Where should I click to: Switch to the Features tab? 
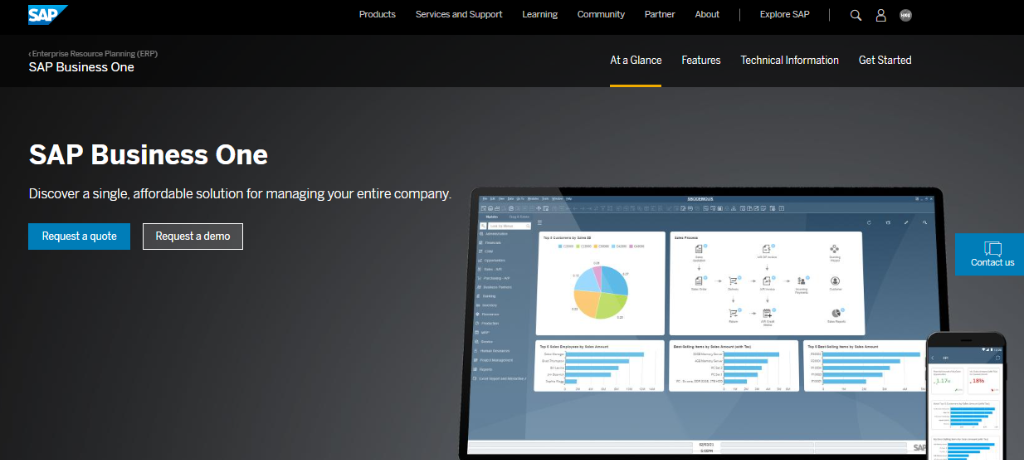point(701,60)
